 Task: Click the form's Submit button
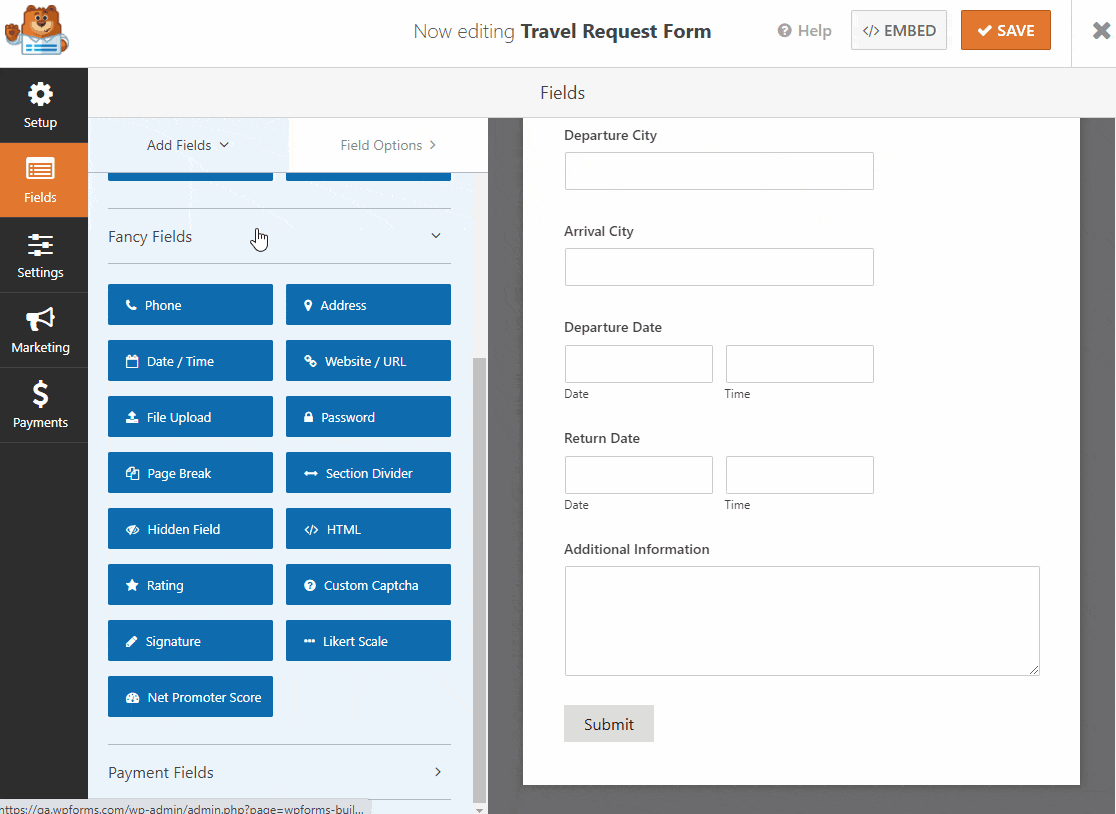(x=608, y=724)
